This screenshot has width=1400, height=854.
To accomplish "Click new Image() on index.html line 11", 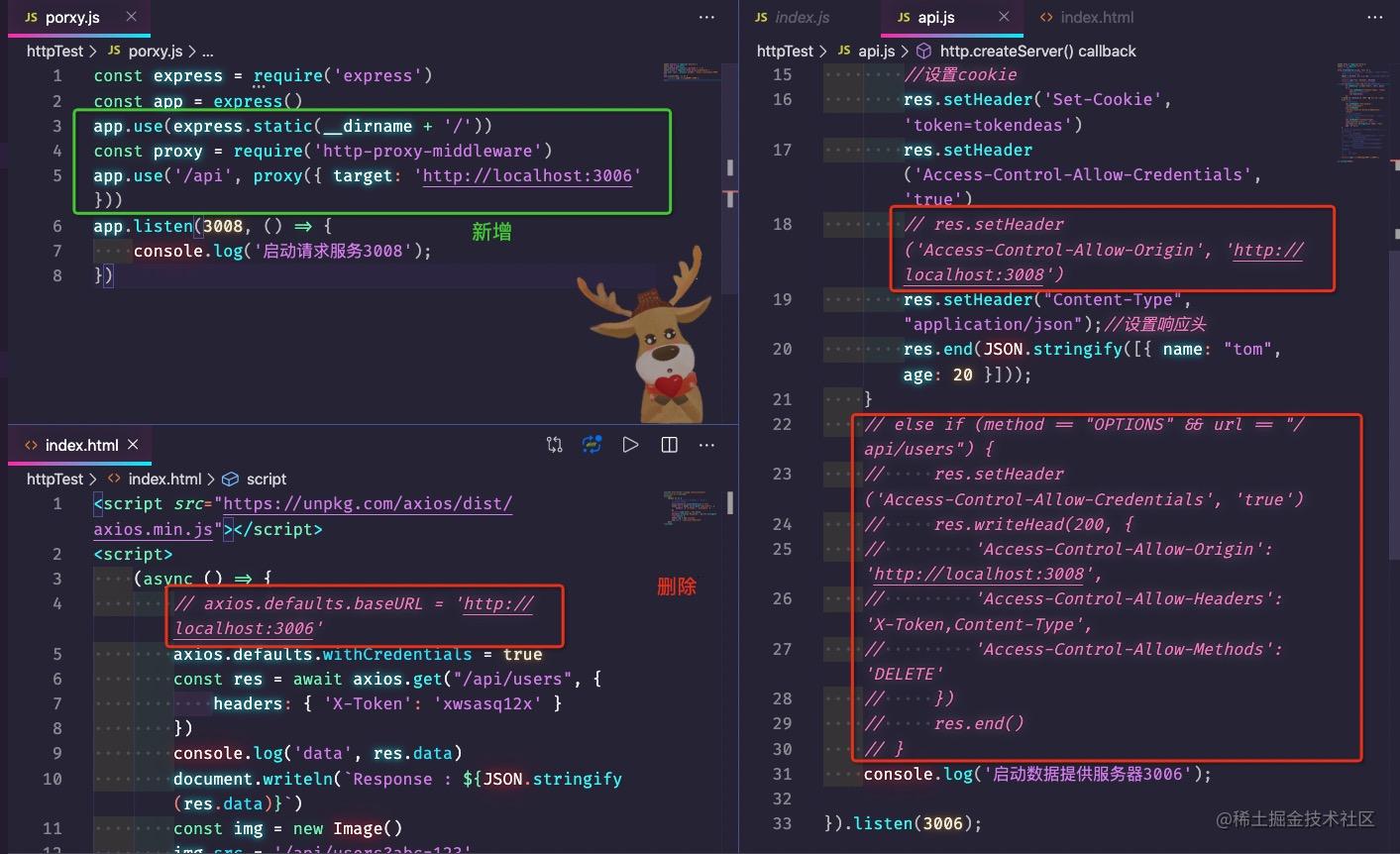I will click(x=348, y=828).
